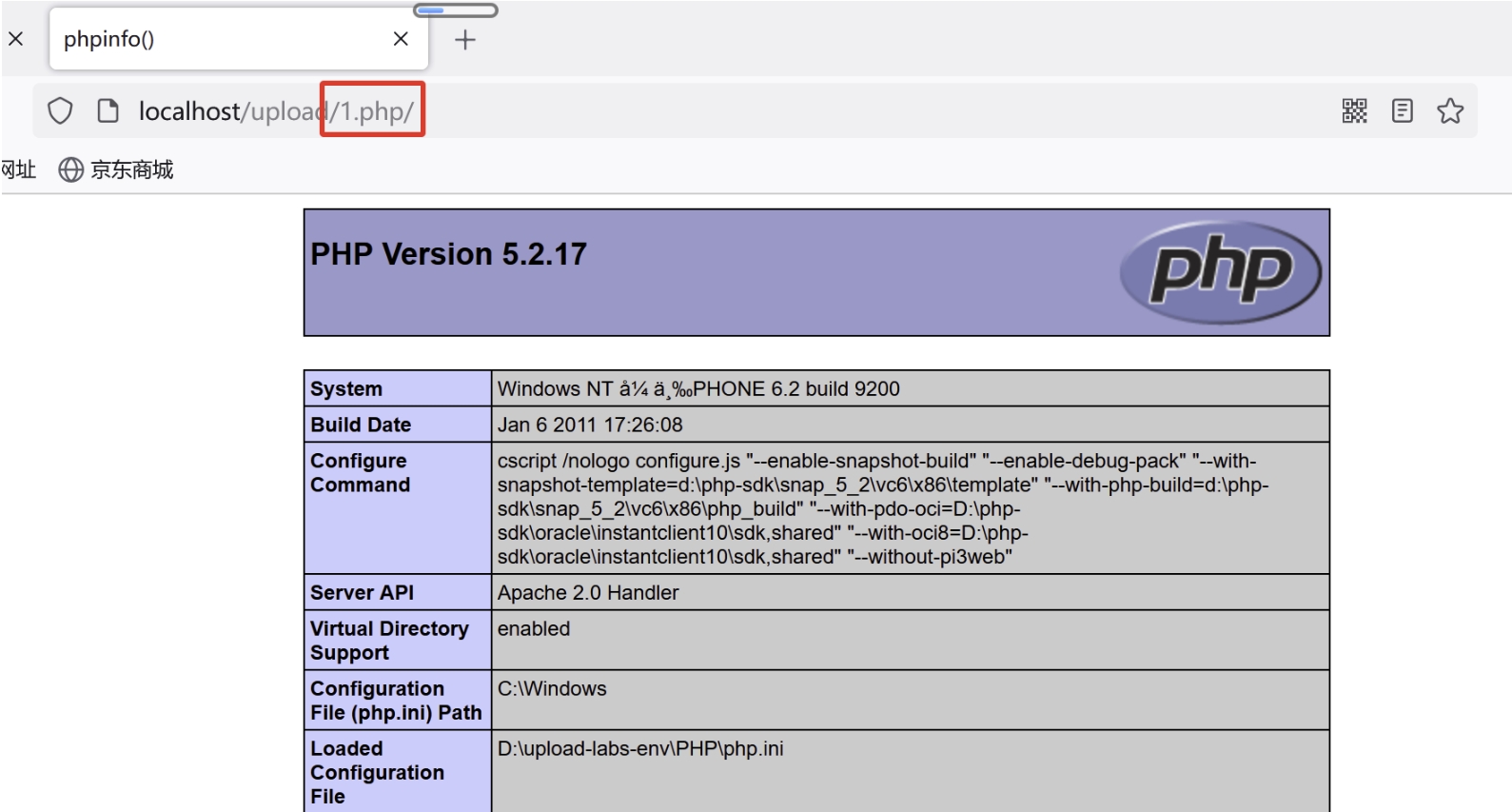The image size is (1512, 812).
Task: Open a new tab with plus button
Action: 464,40
